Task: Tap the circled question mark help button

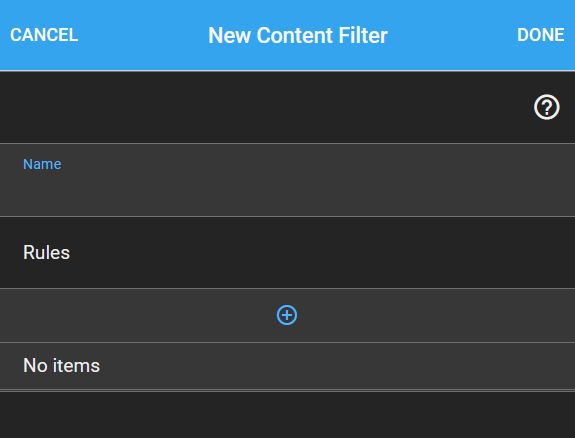Action: tap(546, 107)
